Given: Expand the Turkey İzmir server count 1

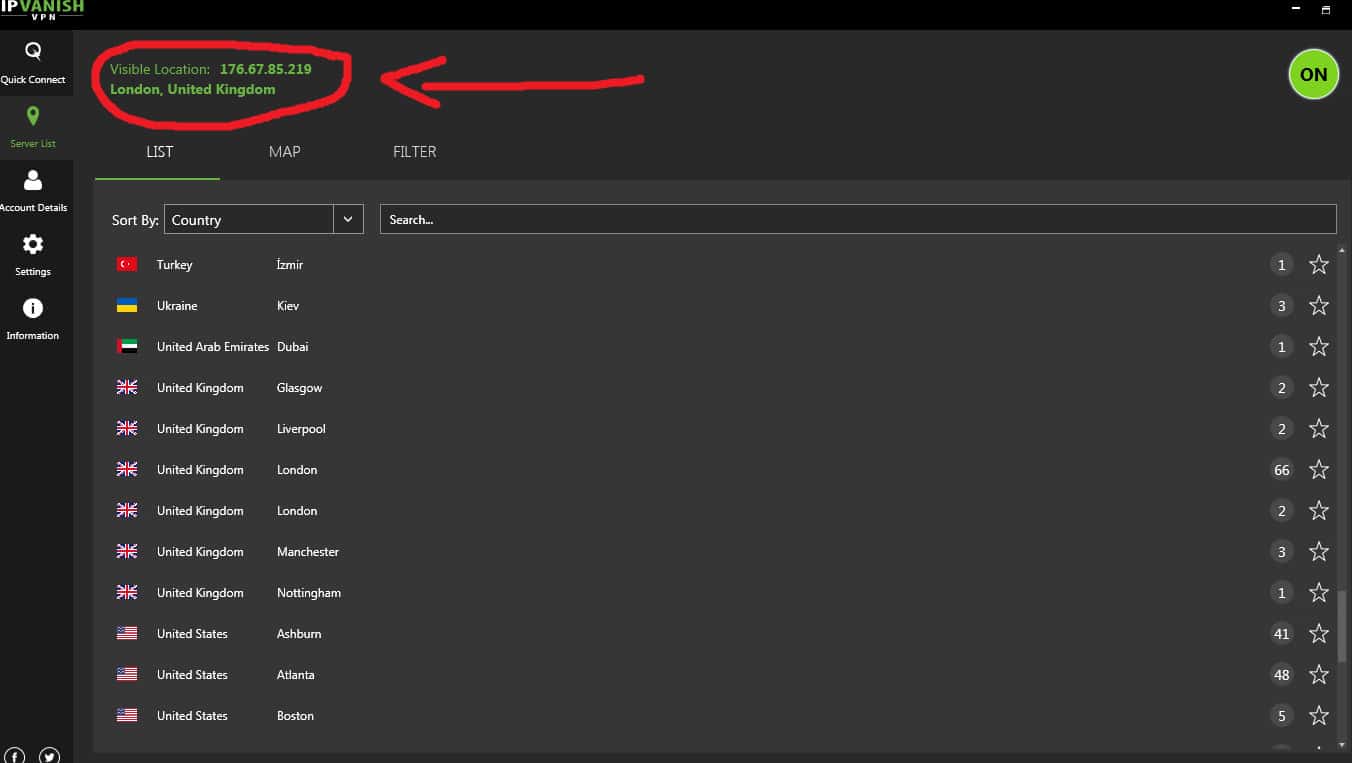Looking at the screenshot, I should click(1281, 265).
